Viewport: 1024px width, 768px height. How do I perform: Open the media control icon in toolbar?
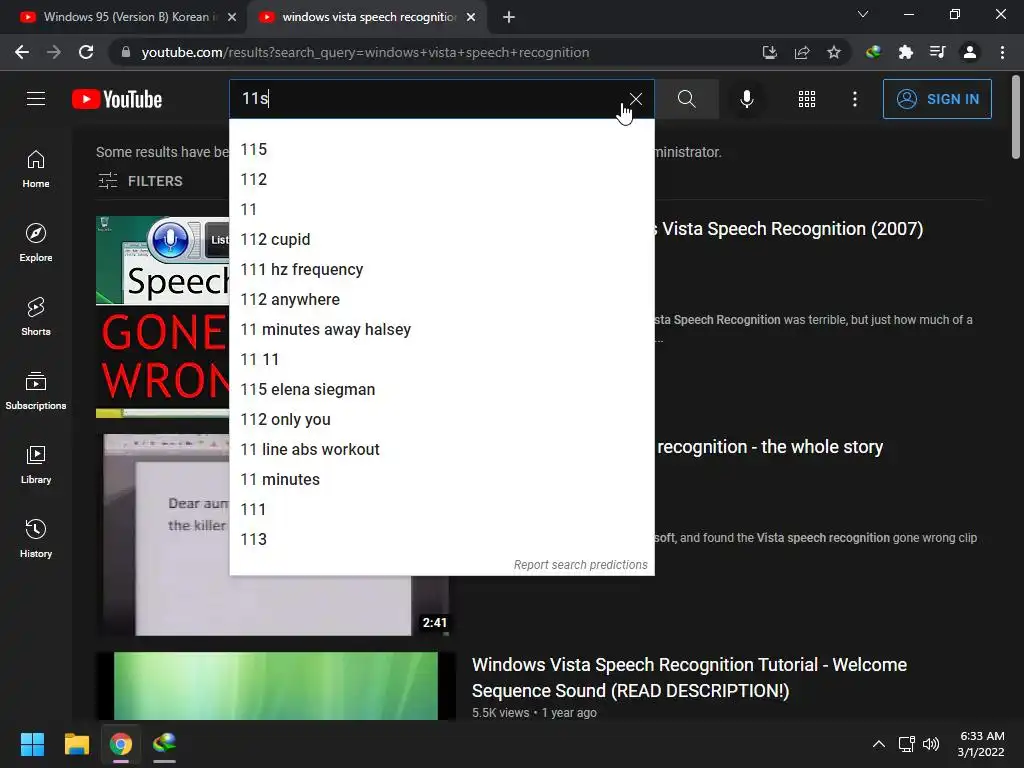tap(937, 52)
